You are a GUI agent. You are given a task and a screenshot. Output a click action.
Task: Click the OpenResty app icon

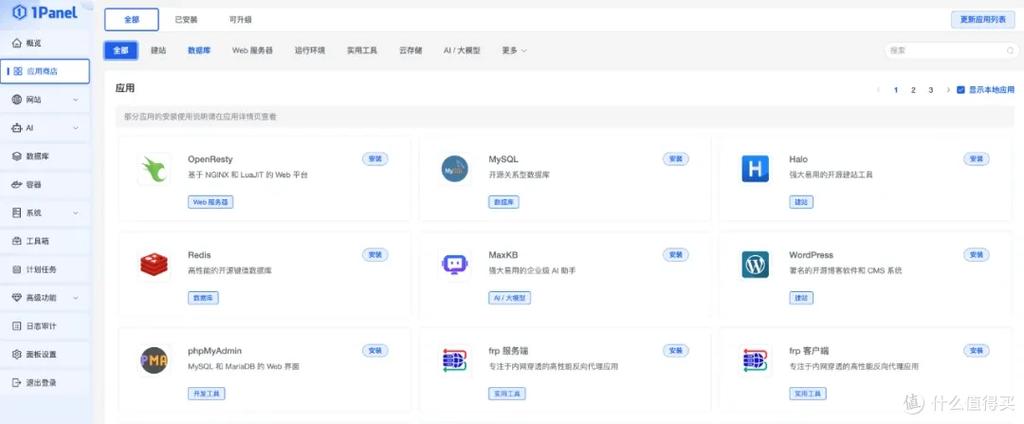pyautogui.click(x=154, y=169)
